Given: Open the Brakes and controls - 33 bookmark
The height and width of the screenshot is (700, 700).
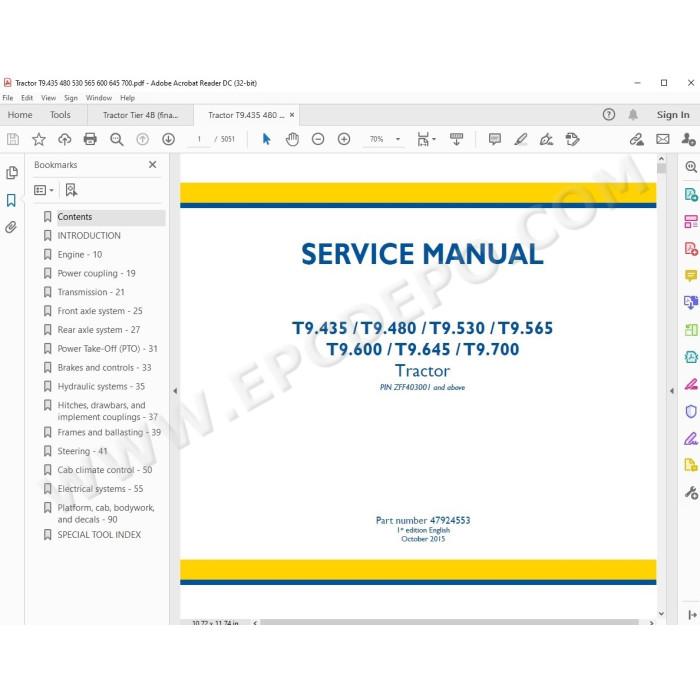Looking at the screenshot, I should [104, 367].
